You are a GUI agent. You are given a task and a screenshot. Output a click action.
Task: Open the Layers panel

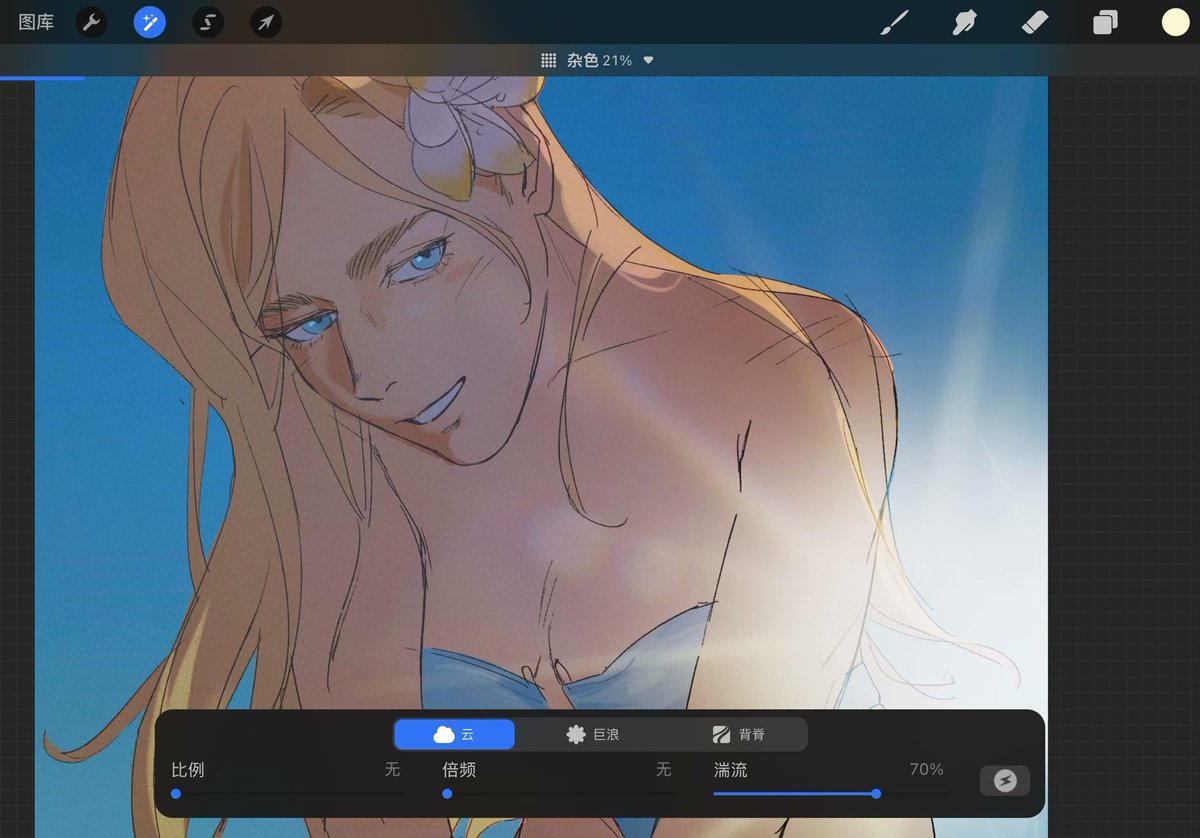[1105, 22]
